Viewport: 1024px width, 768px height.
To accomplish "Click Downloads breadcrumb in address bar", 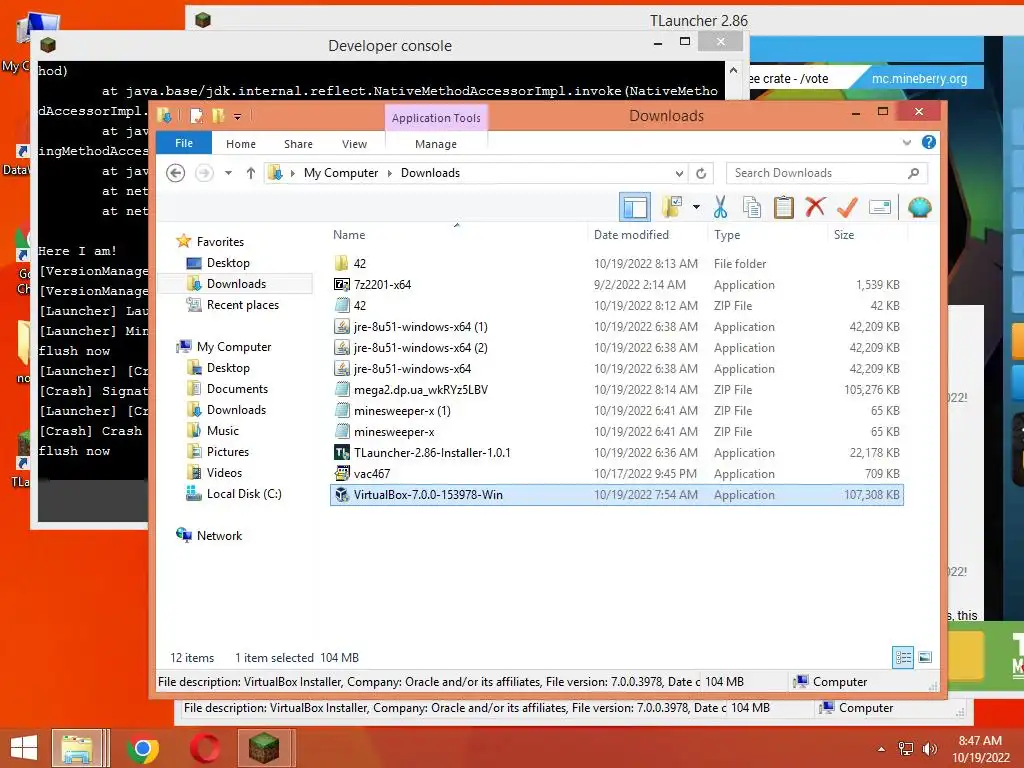I will point(430,173).
